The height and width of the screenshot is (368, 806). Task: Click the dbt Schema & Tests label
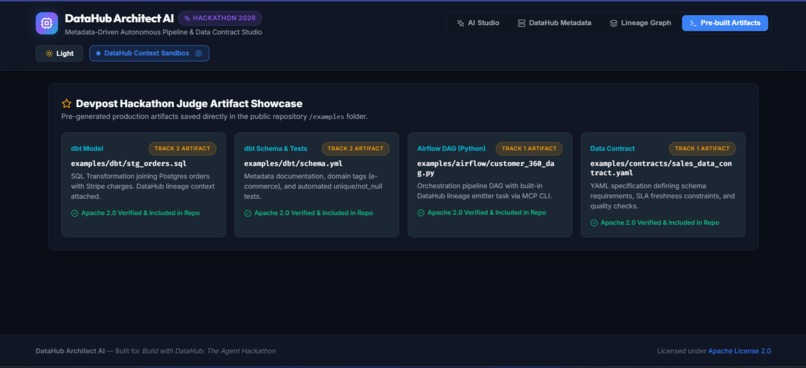276,149
